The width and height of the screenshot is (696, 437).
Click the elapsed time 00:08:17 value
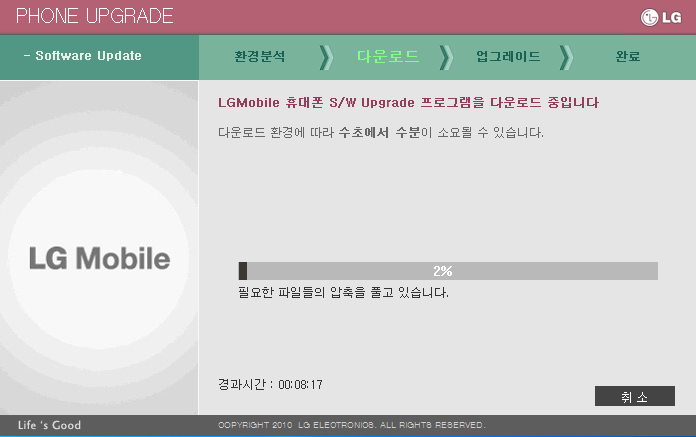click(301, 385)
